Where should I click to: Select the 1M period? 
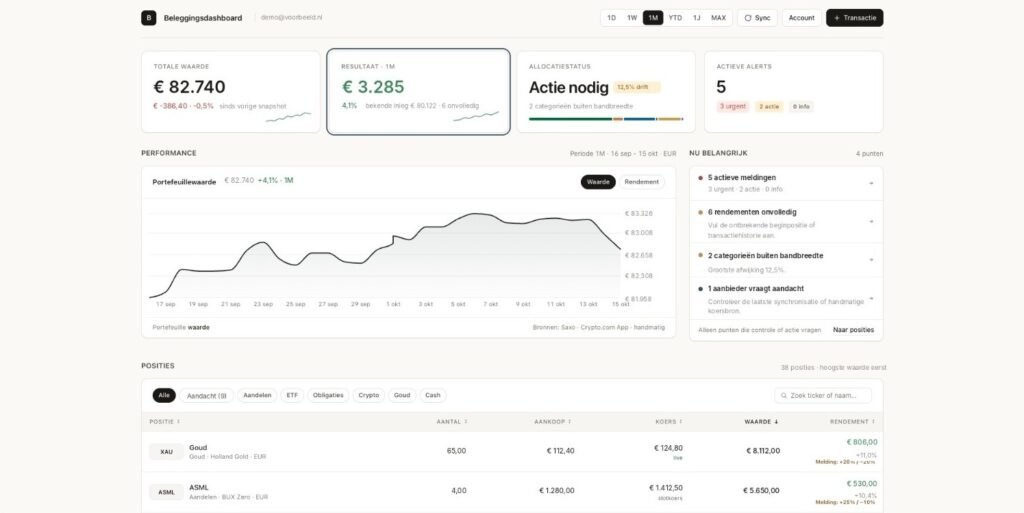tap(653, 18)
